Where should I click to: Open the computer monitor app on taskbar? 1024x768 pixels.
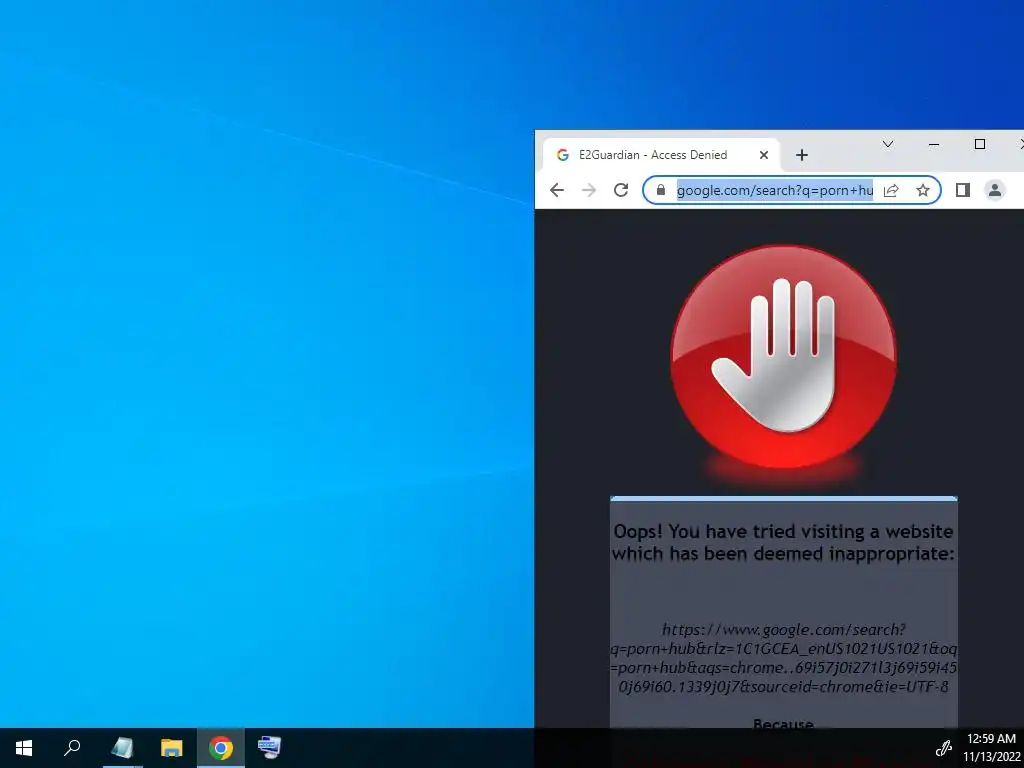[x=269, y=748]
